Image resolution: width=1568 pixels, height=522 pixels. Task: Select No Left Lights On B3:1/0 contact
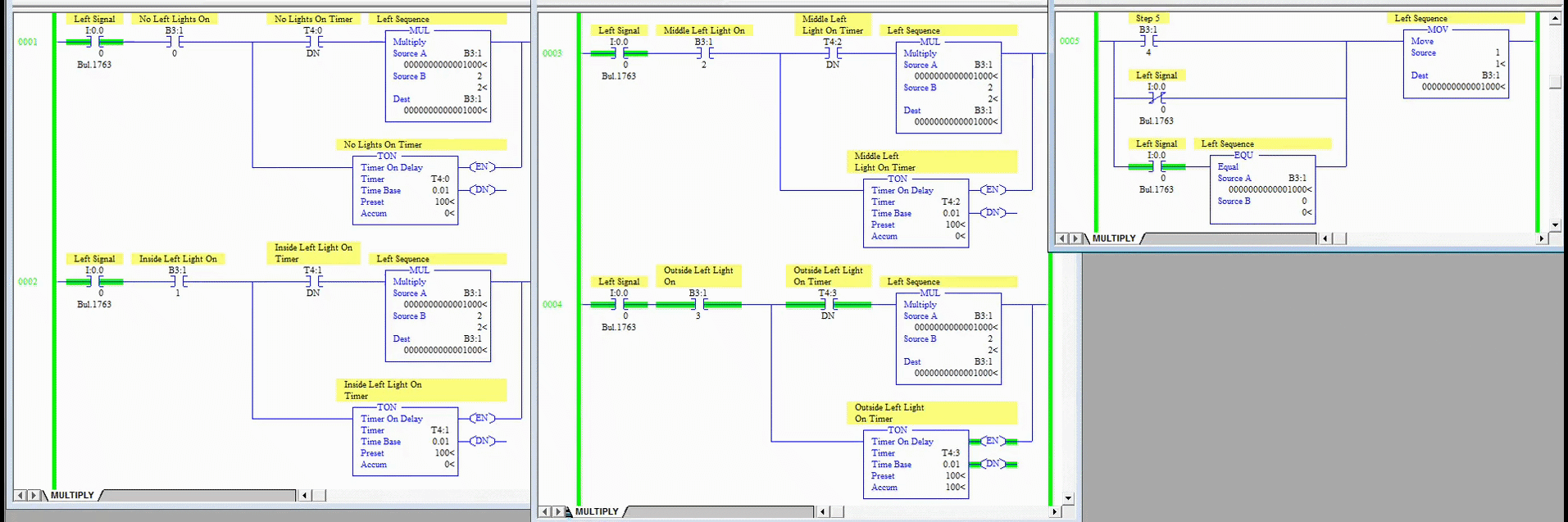pyautogui.click(x=175, y=42)
